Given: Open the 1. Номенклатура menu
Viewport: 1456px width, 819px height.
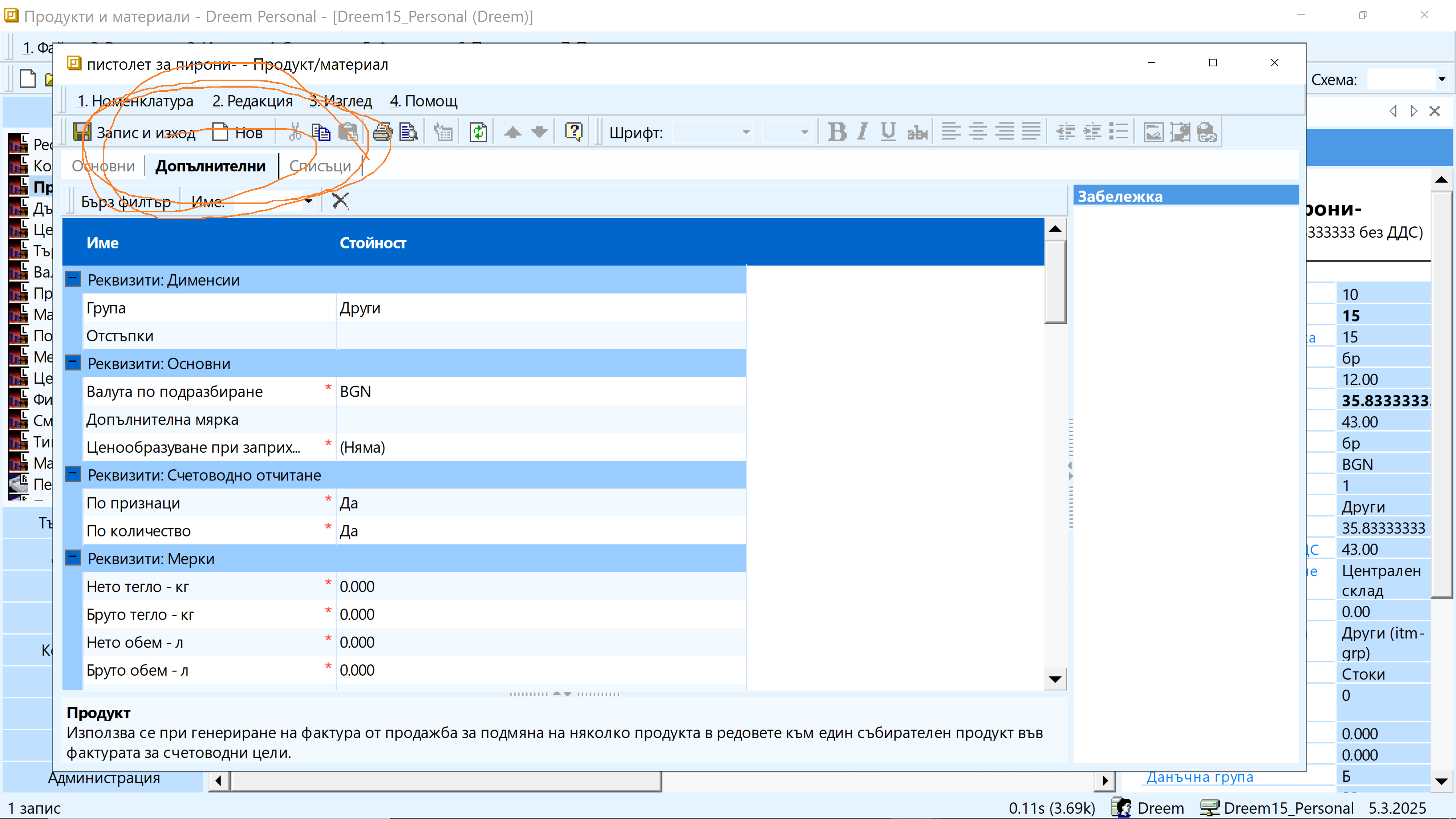Looking at the screenshot, I should point(135,101).
